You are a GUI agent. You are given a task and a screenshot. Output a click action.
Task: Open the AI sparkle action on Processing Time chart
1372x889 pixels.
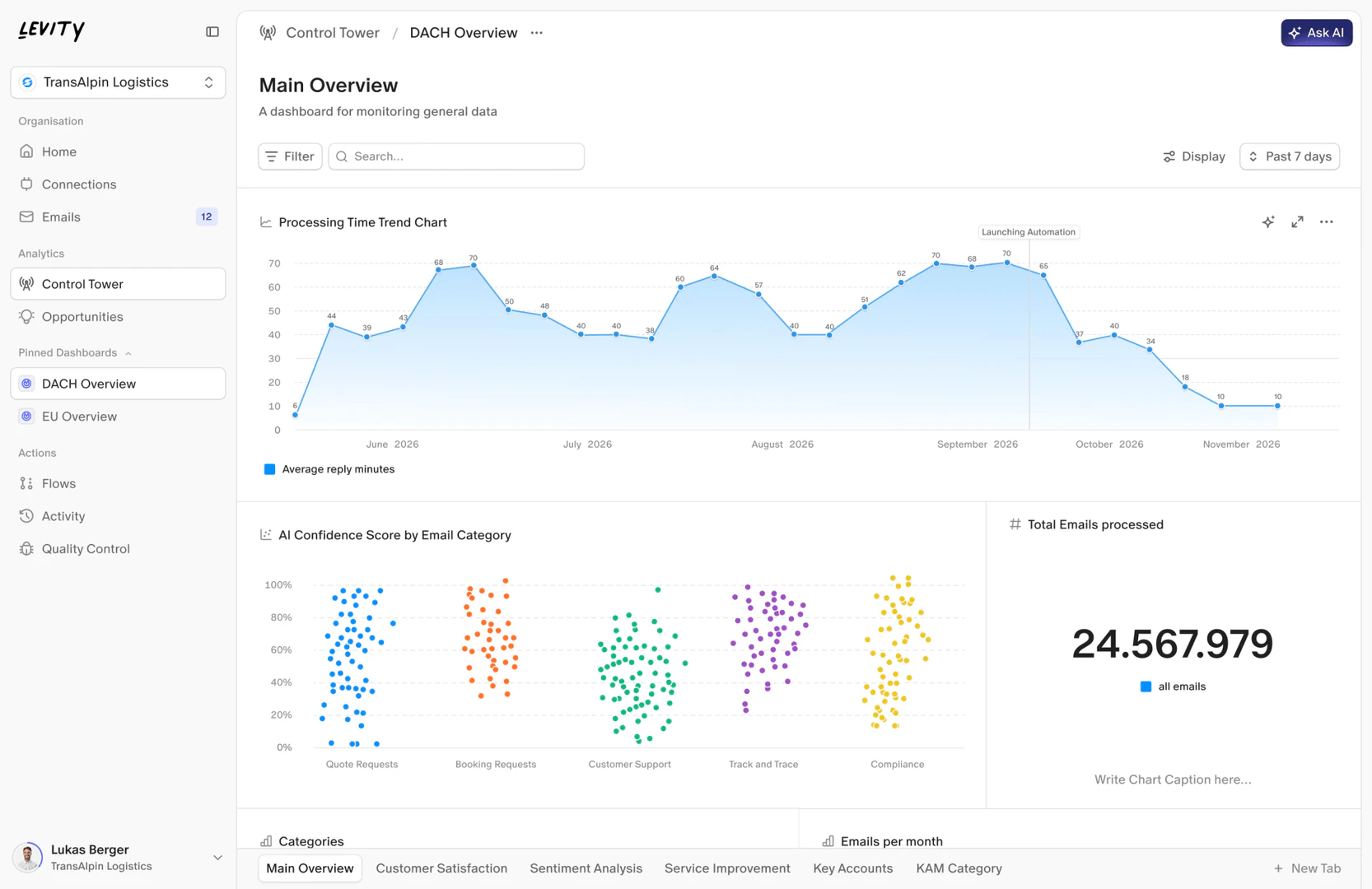1268,221
